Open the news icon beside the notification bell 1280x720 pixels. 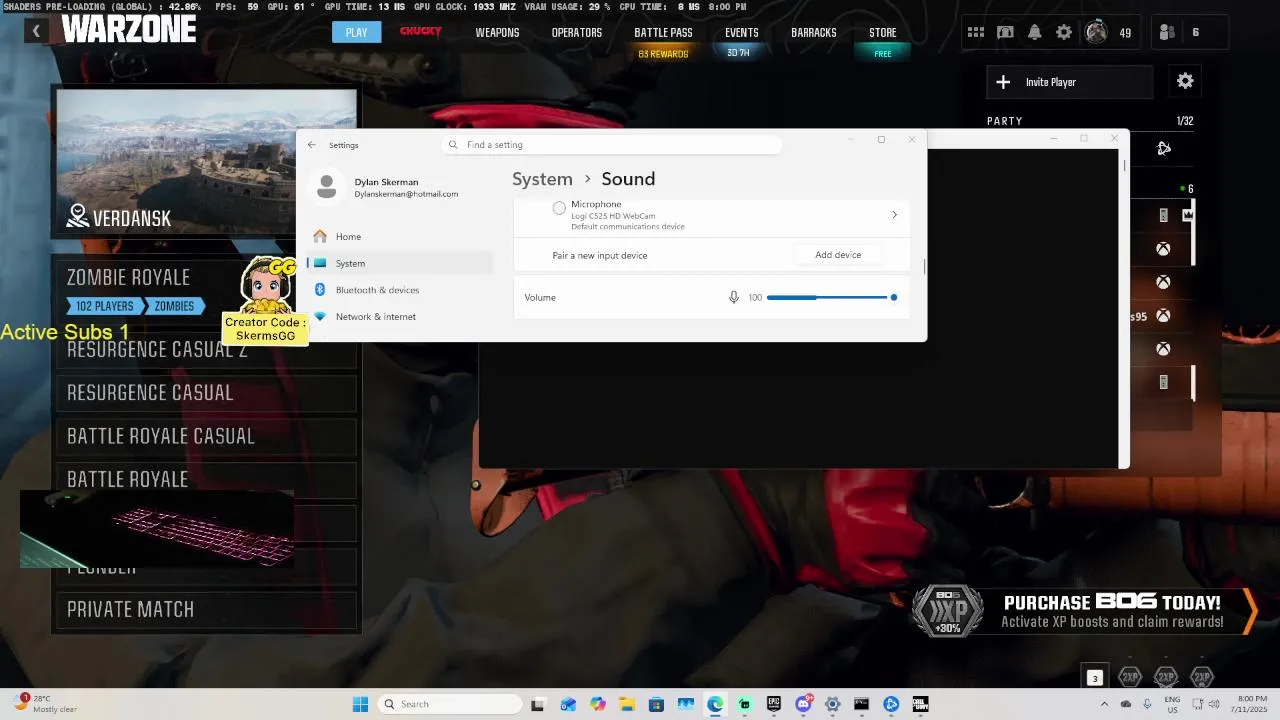click(x=1005, y=32)
